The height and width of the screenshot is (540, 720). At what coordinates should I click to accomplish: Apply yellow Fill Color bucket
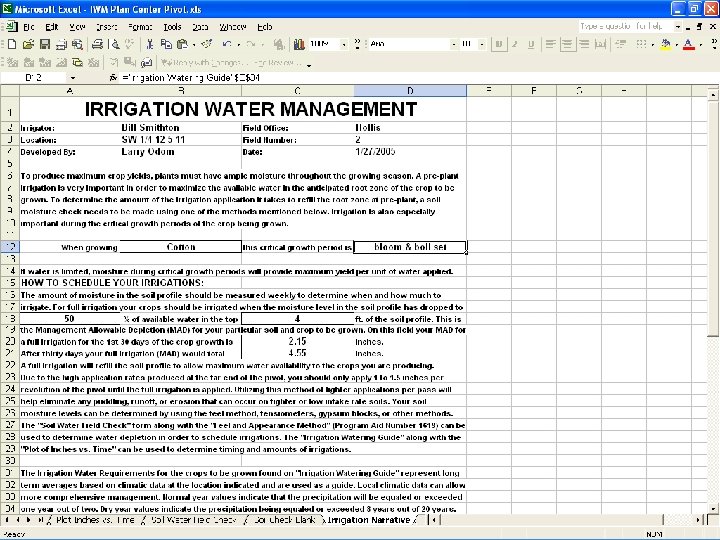tap(665, 44)
